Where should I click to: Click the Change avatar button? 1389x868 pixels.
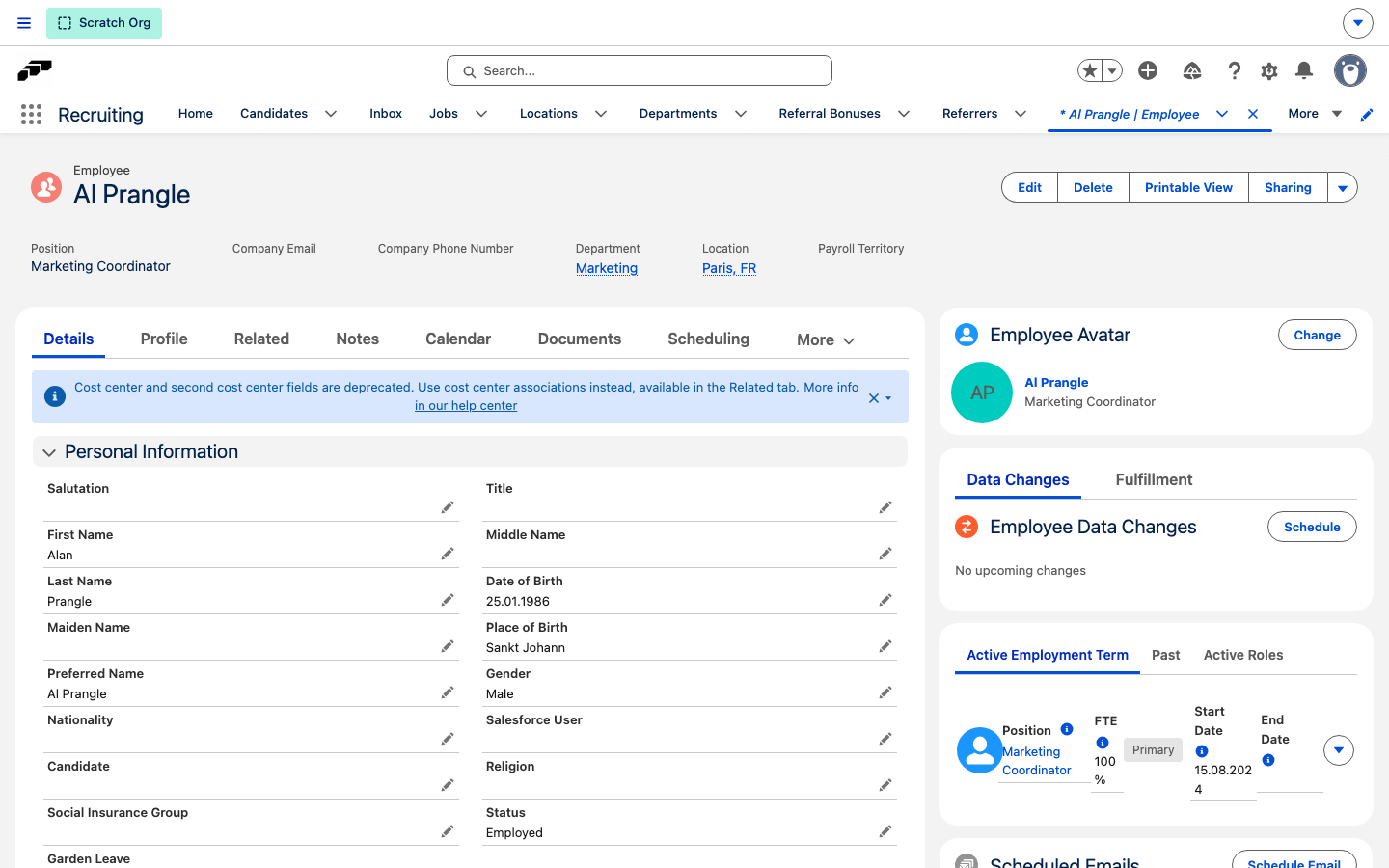(x=1318, y=335)
